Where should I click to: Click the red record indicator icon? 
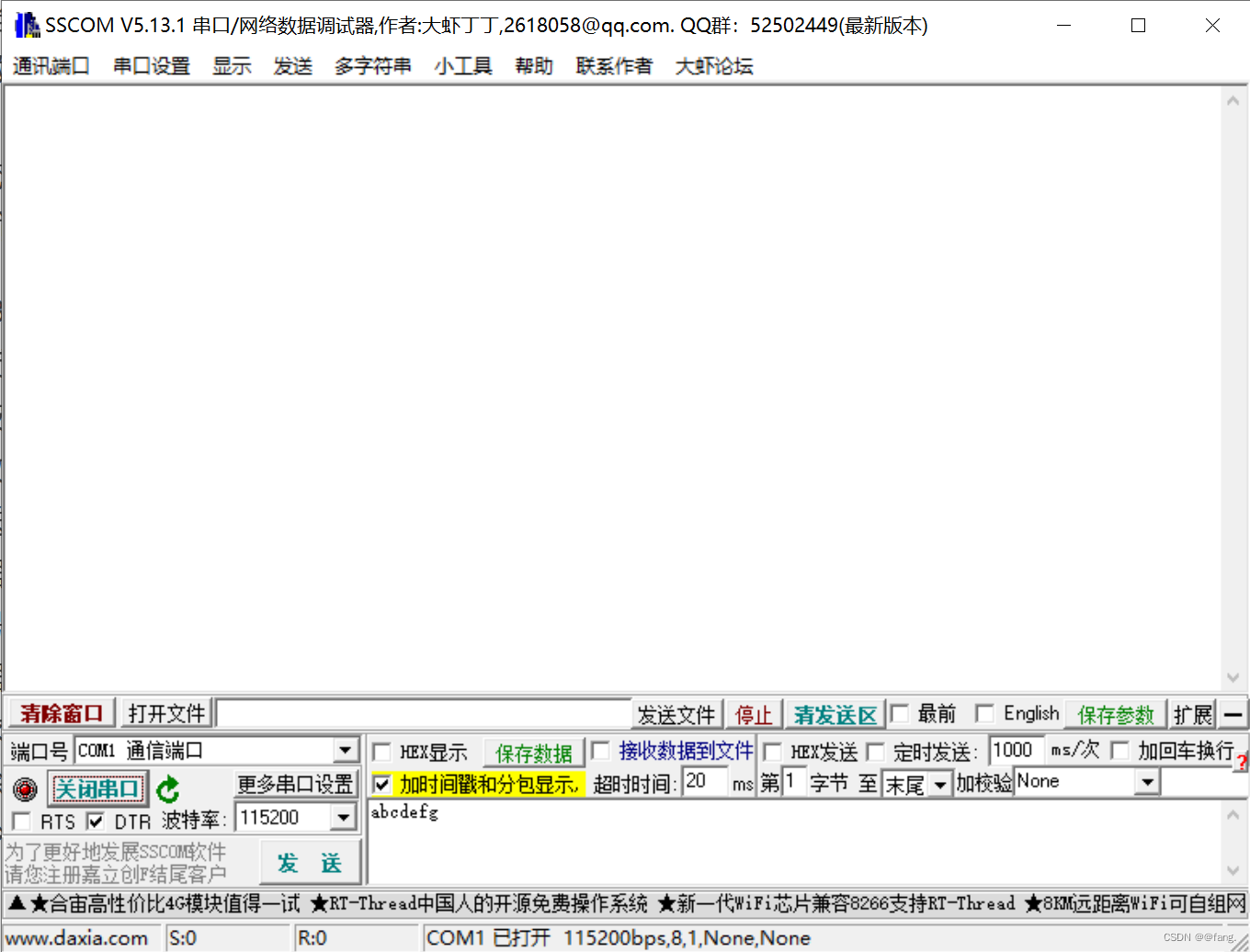tap(25, 788)
